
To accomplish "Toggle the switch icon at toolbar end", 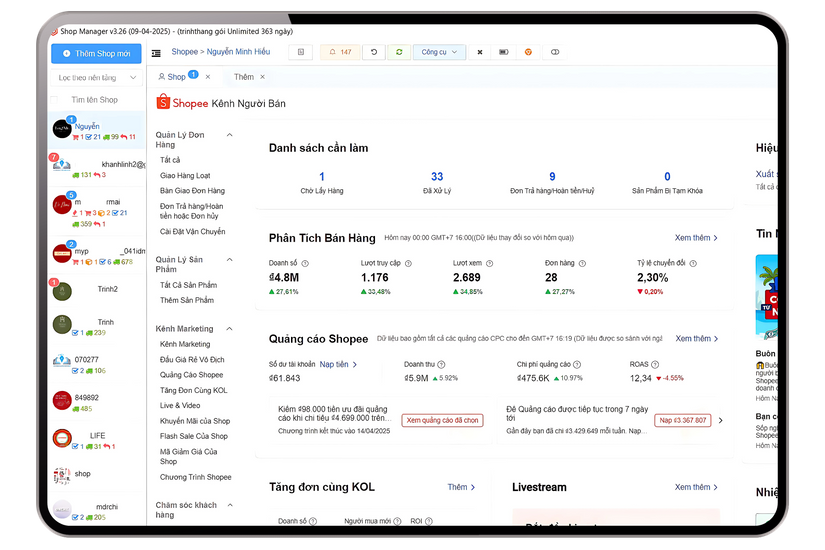I will (x=555, y=52).
